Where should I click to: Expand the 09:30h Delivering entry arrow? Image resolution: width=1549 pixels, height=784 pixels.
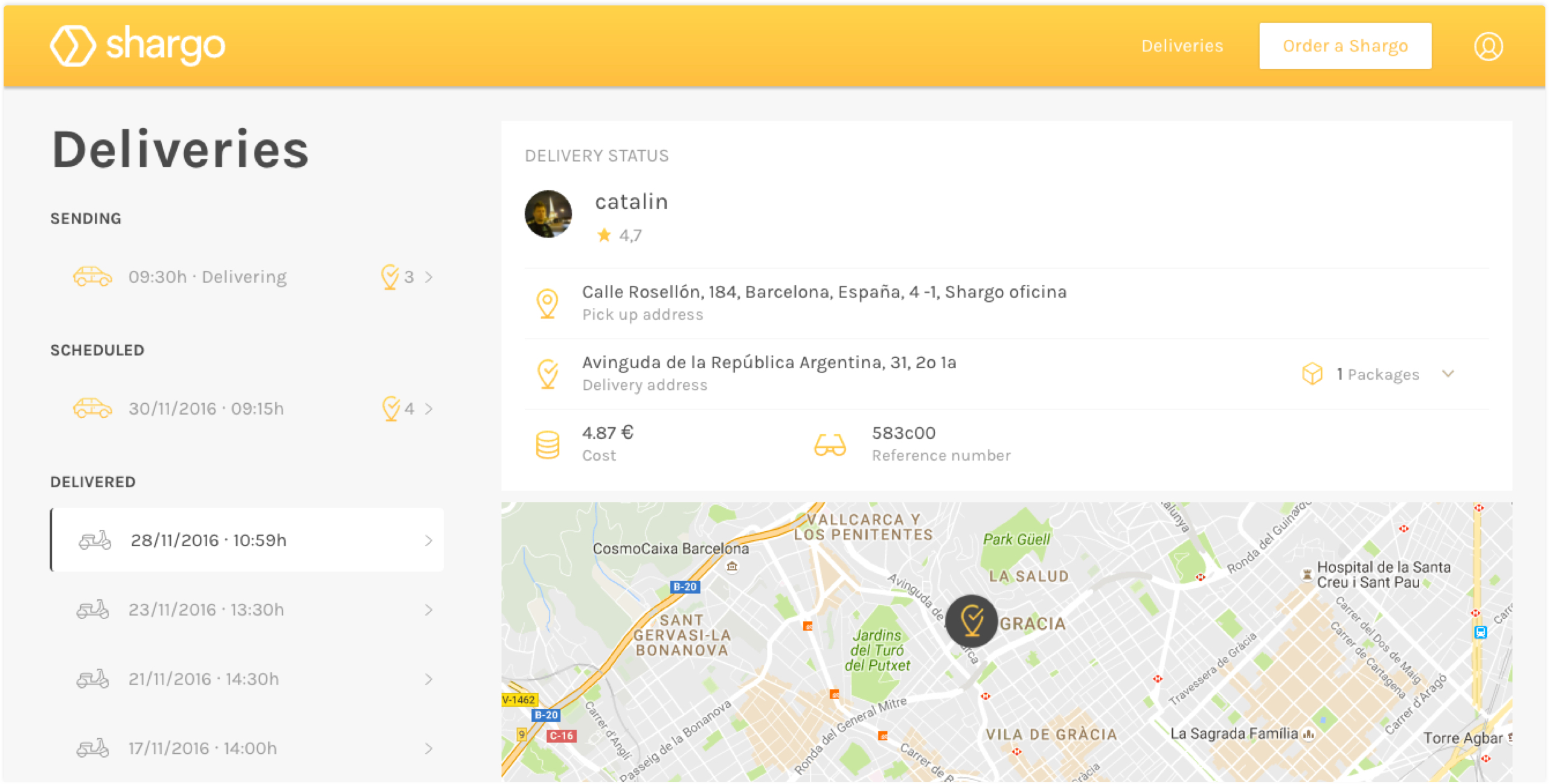point(429,277)
